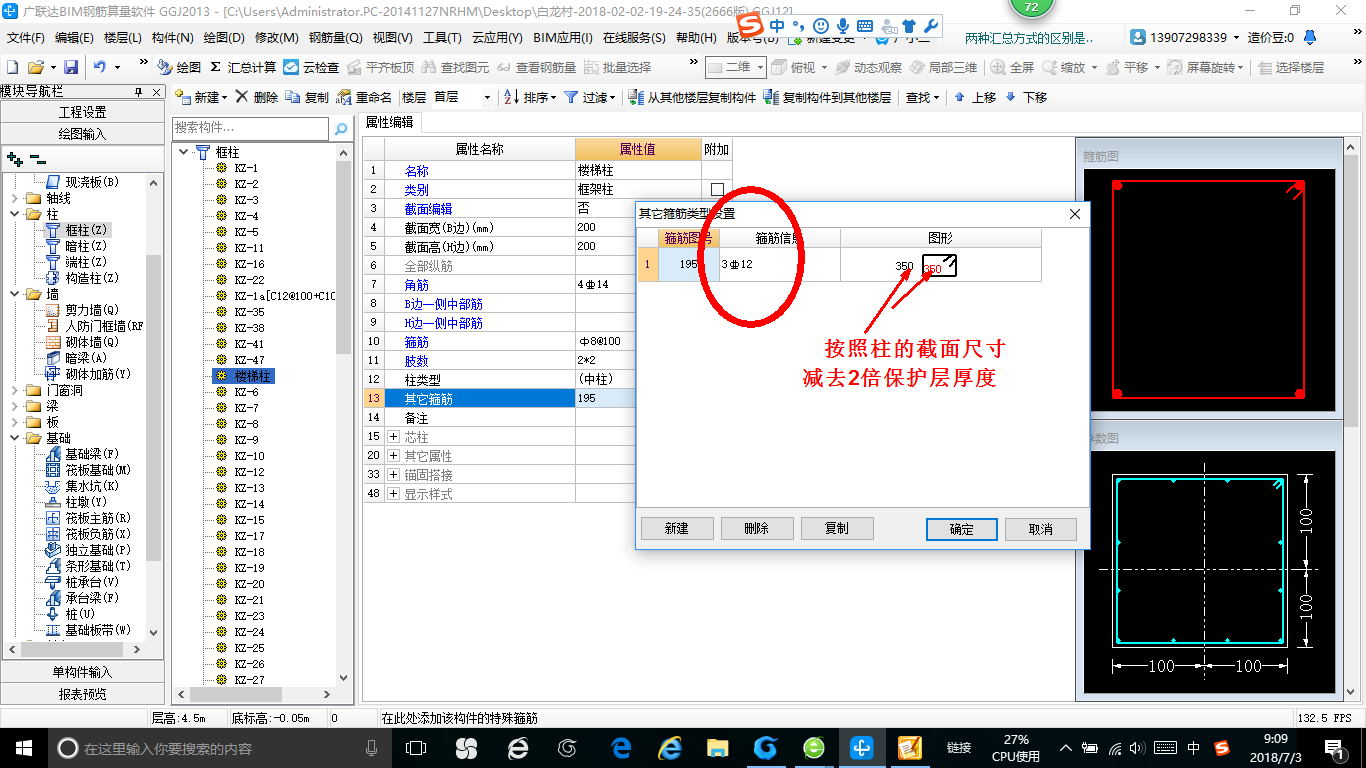This screenshot has width=1366, height=768.
Task: Select 构造柱(Z) in the navigation tree
Action: [x=81, y=278]
